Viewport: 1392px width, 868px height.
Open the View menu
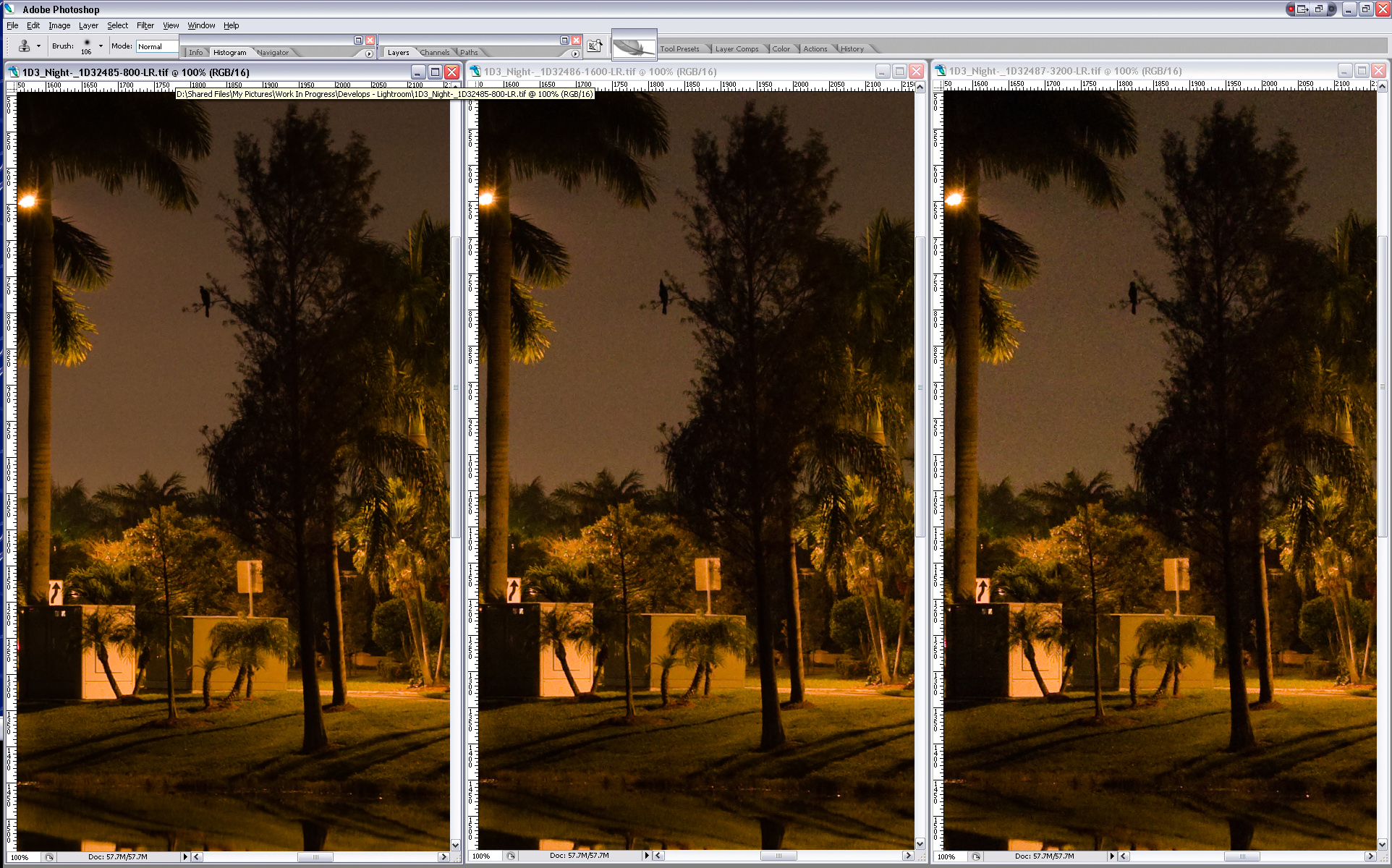point(171,25)
